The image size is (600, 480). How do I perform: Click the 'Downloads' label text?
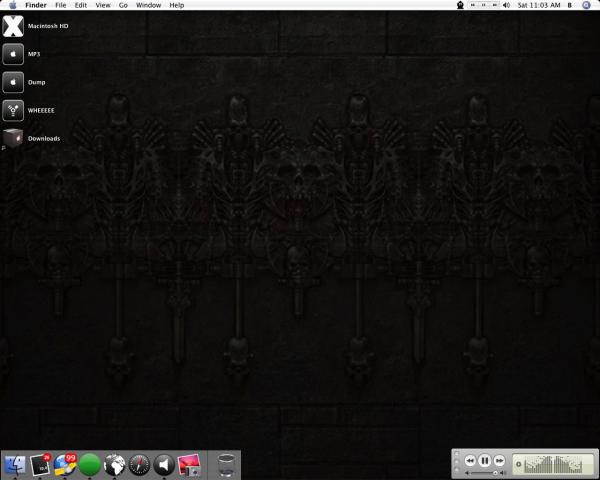click(x=44, y=139)
